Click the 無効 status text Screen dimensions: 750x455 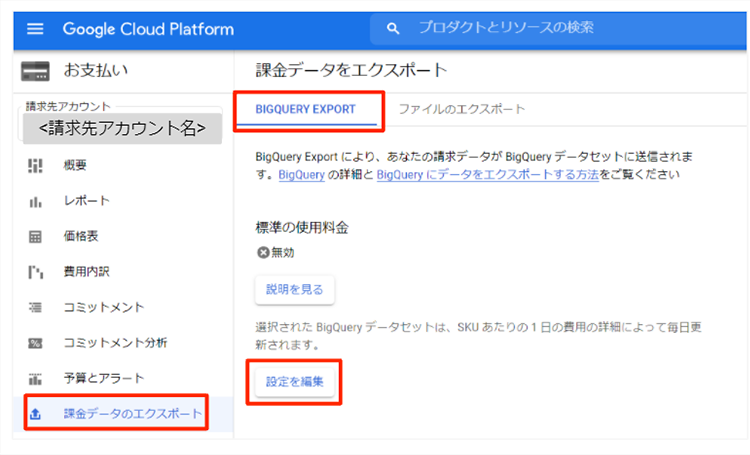click(283, 252)
